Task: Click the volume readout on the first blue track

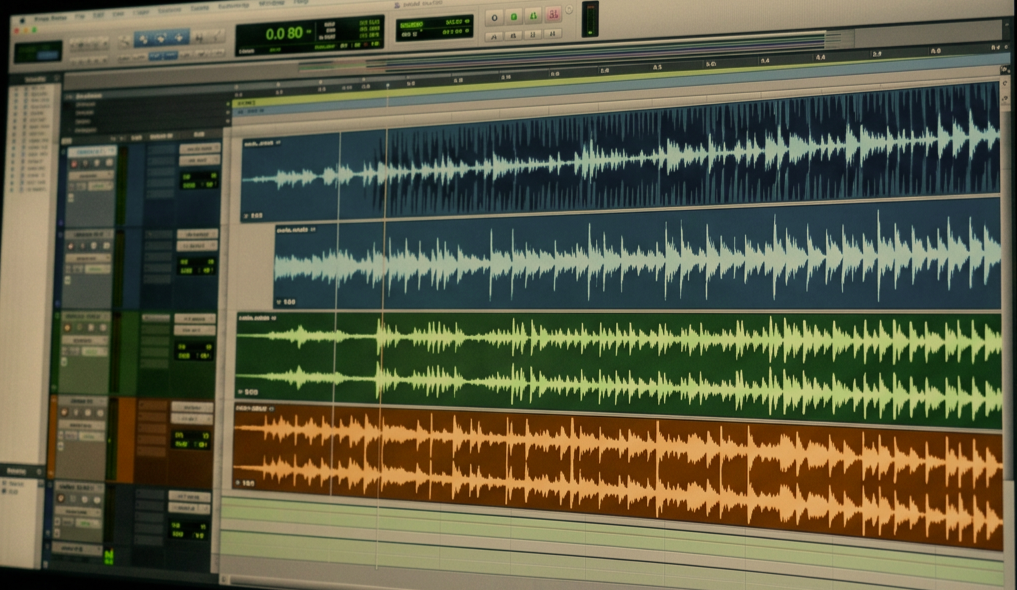Action: click(x=199, y=176)
